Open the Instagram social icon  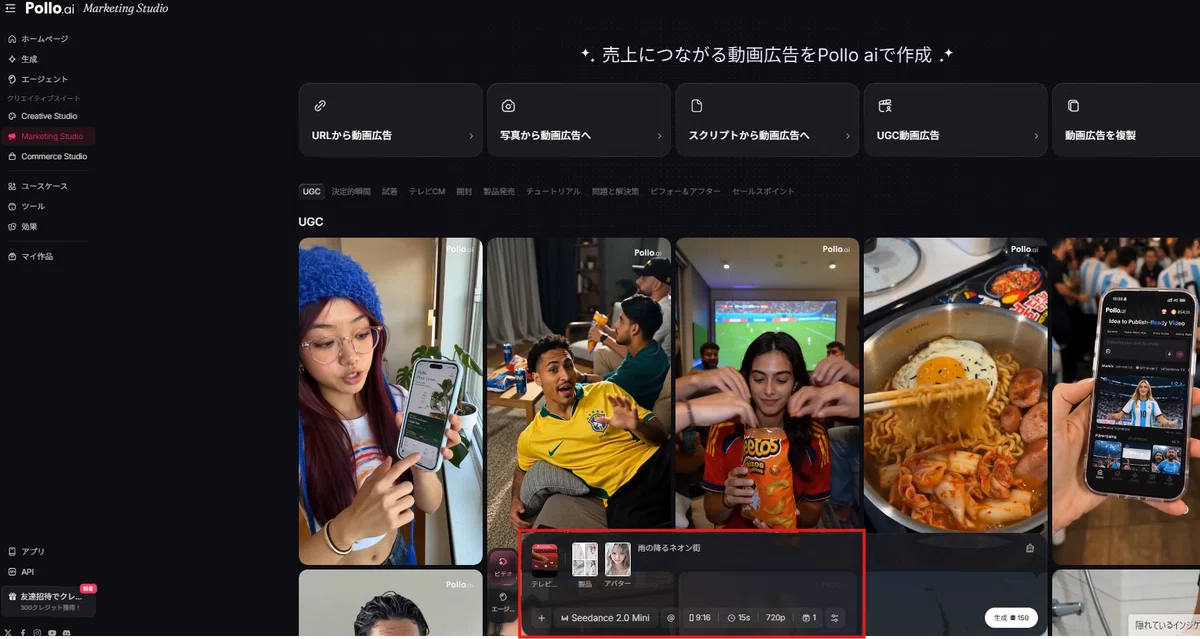[x=37, y=632]
